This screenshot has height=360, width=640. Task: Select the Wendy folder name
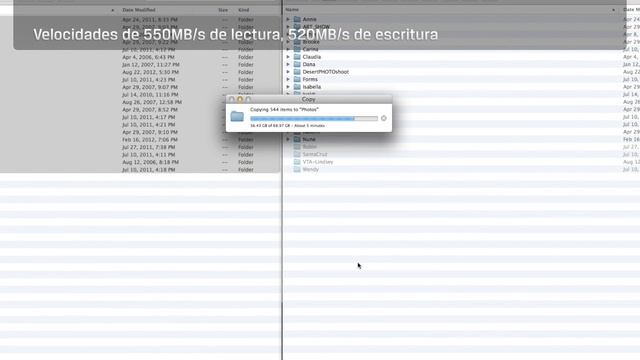311,169
